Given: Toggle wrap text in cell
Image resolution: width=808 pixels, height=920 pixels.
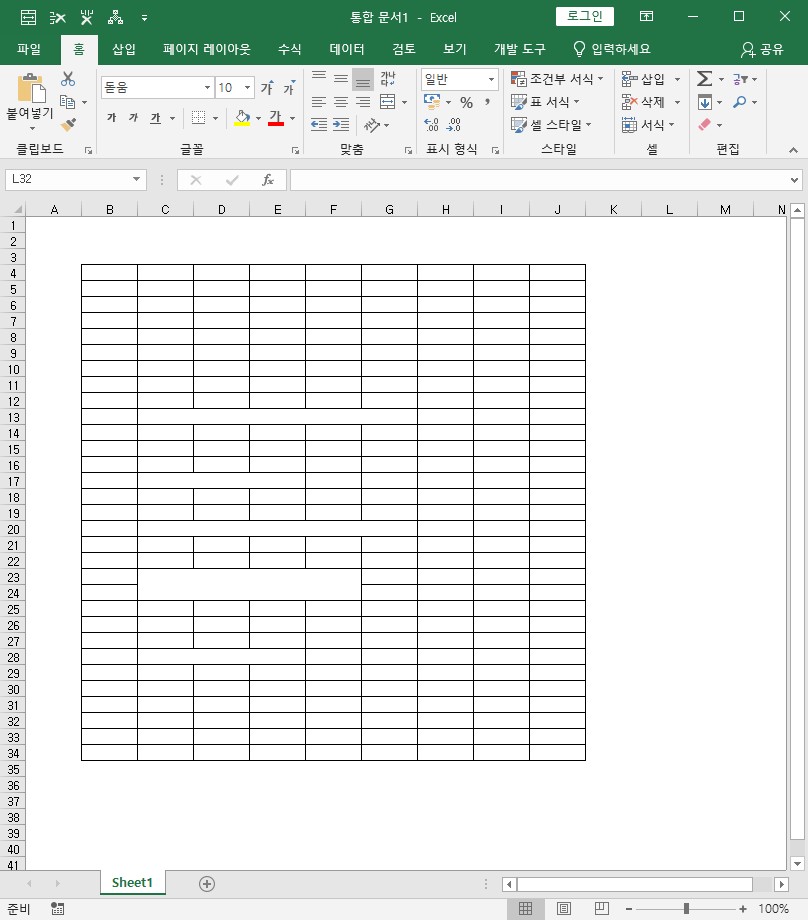Looking at the screenshot, I should point(388,78).
